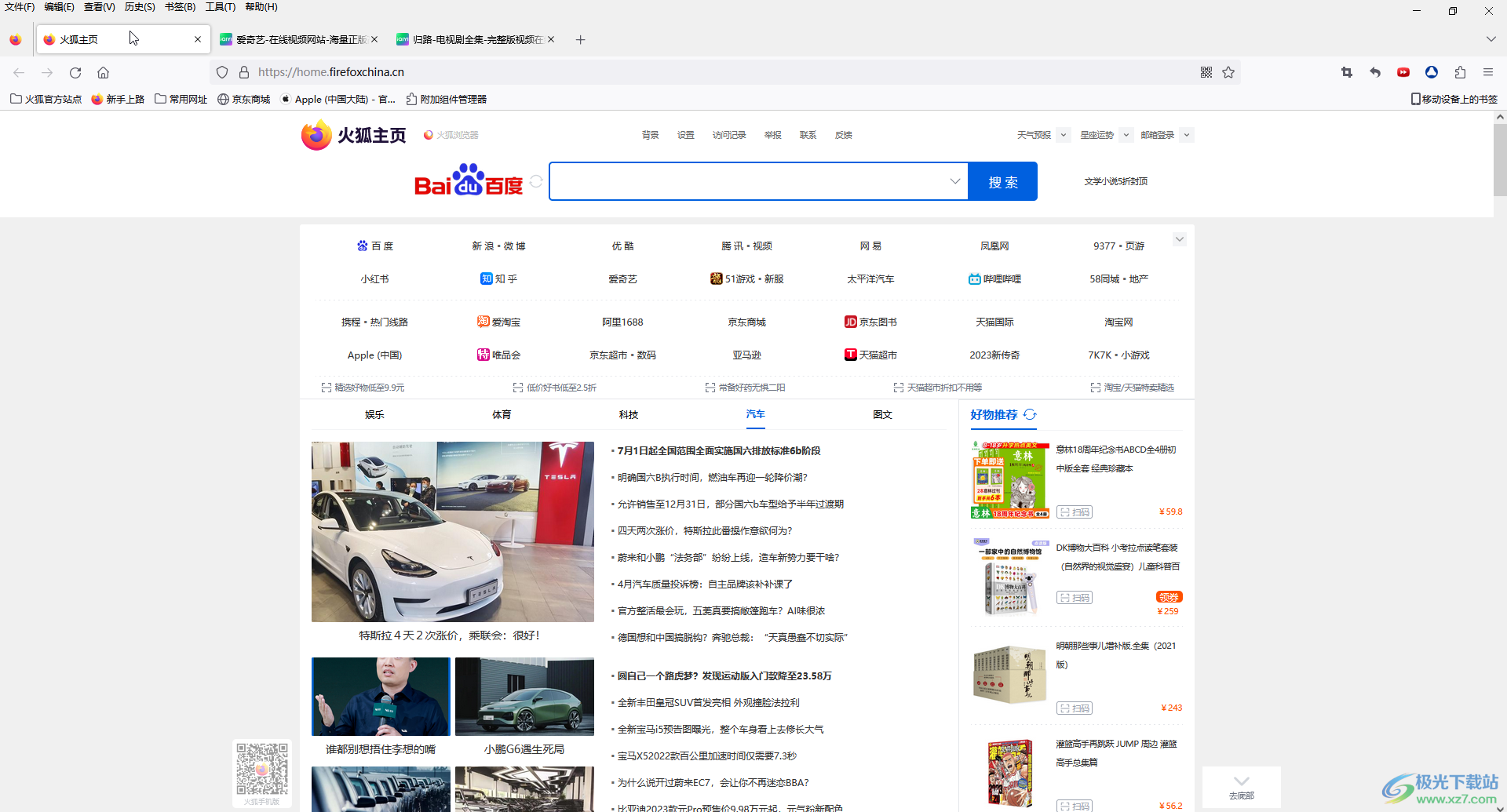Open the 常用网址 bookmarks folder
This screenshot has height=812, width=1507.
click(181, 100)
